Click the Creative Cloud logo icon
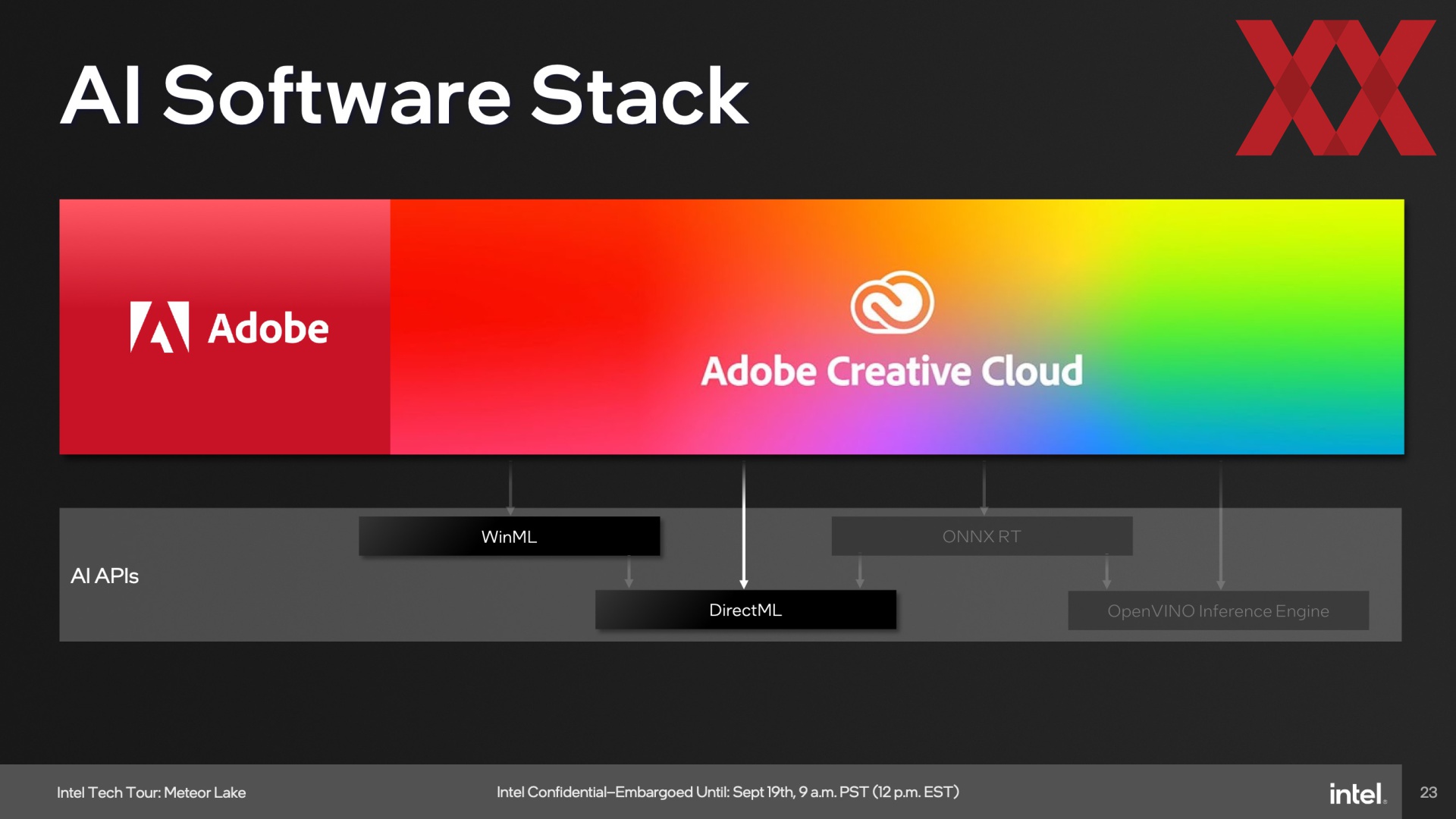The width and height of the screenshot is (1456, 819). coord(892,303)
